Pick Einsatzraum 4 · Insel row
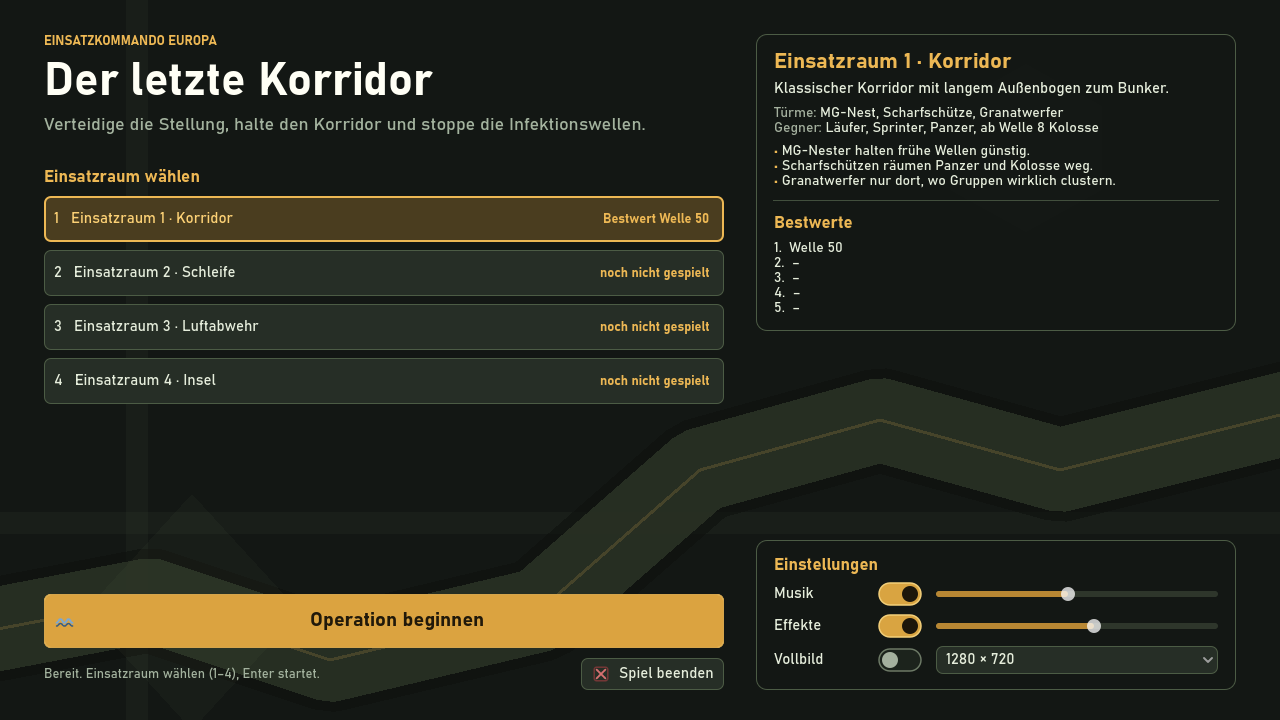 (x=384, y=381)
